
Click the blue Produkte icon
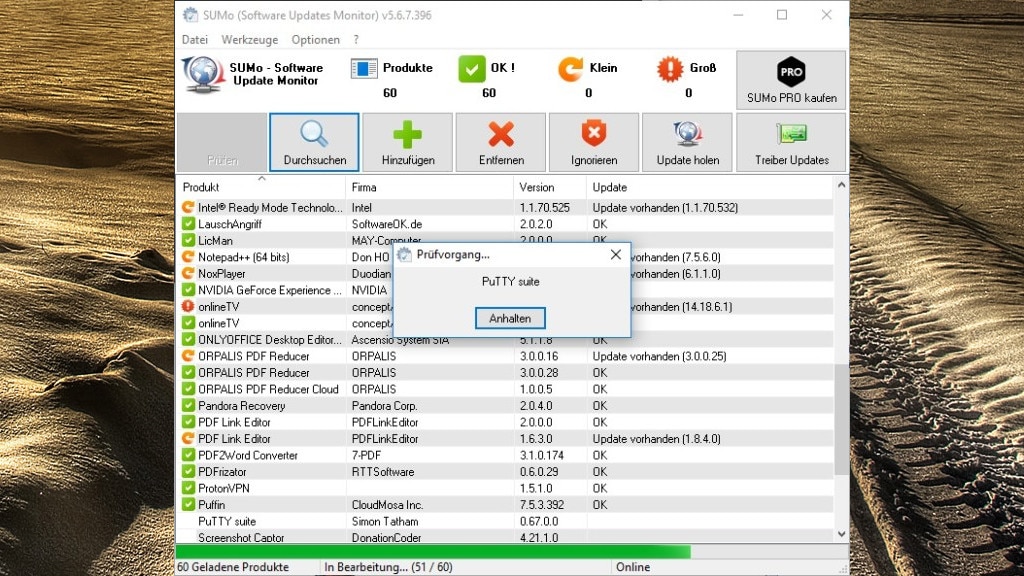tap(364, 68)
